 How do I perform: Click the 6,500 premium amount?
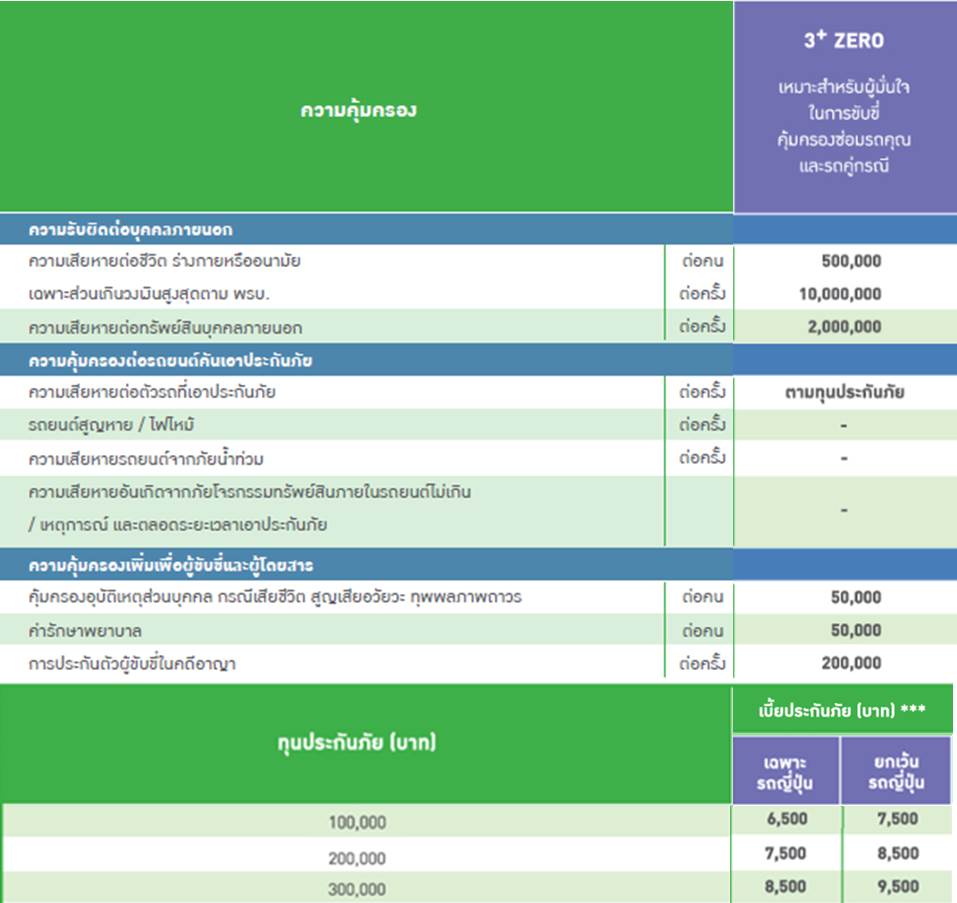click(786, 819)
